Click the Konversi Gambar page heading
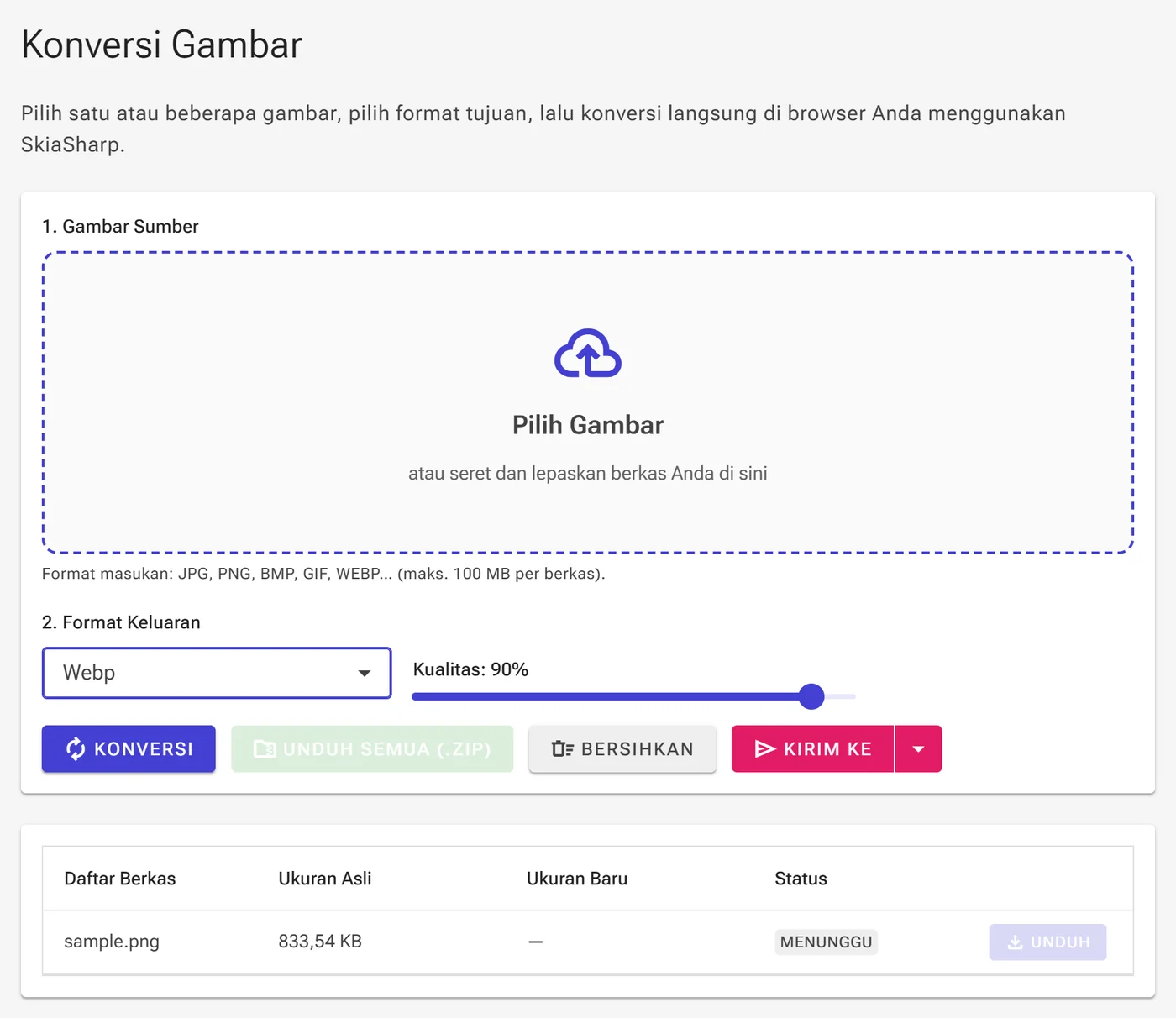 coord(161,45)
